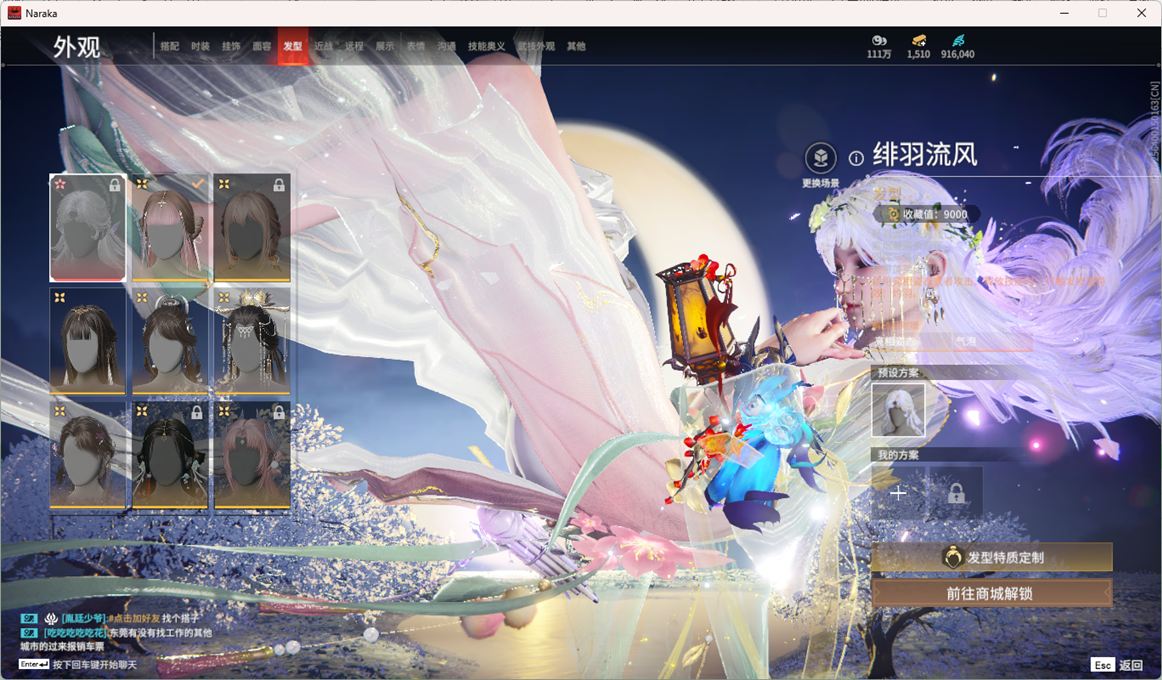Click the 更换场景 scene change icon

pos(820,158)
